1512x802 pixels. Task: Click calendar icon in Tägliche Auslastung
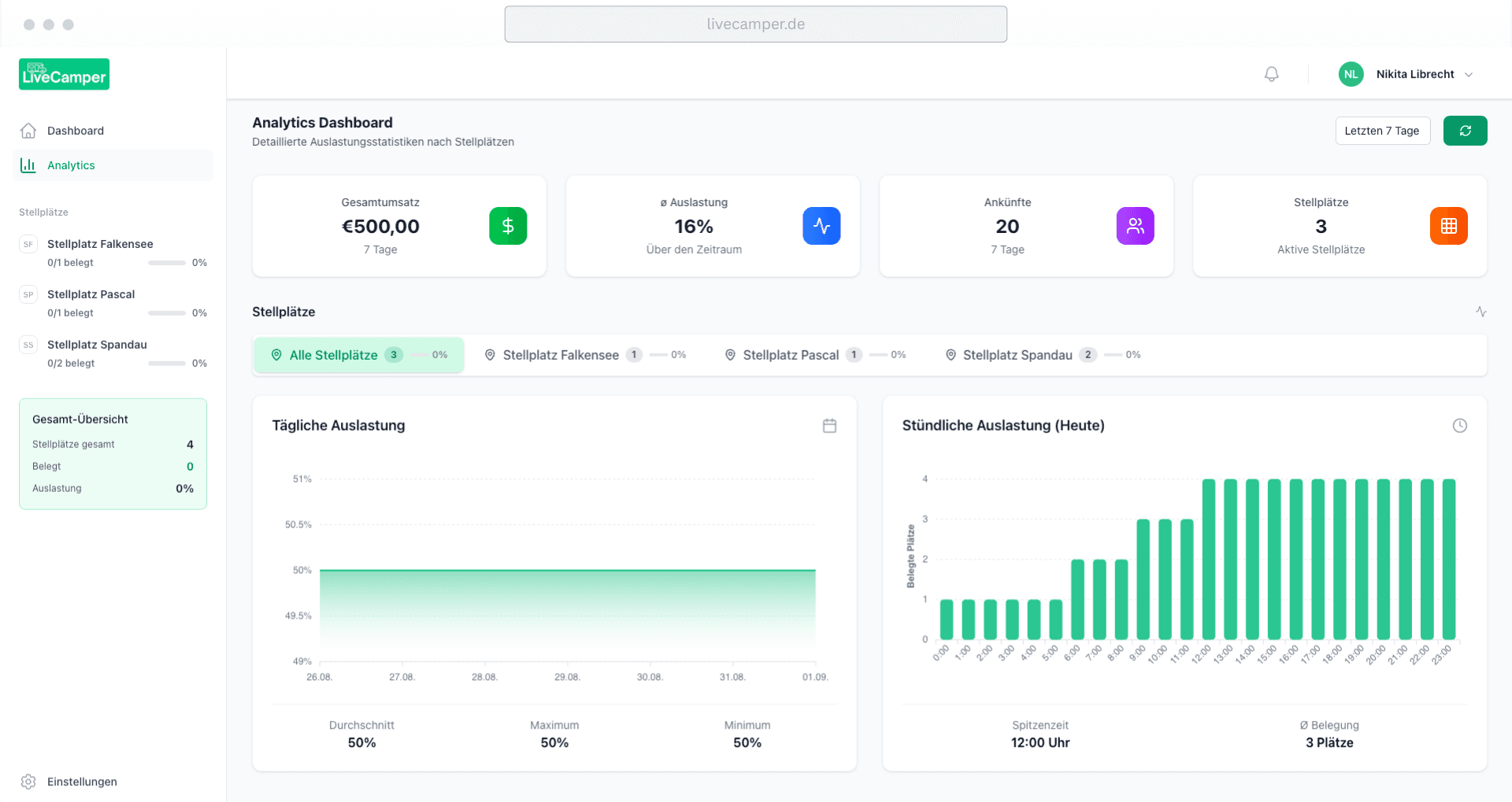point(829,426)
